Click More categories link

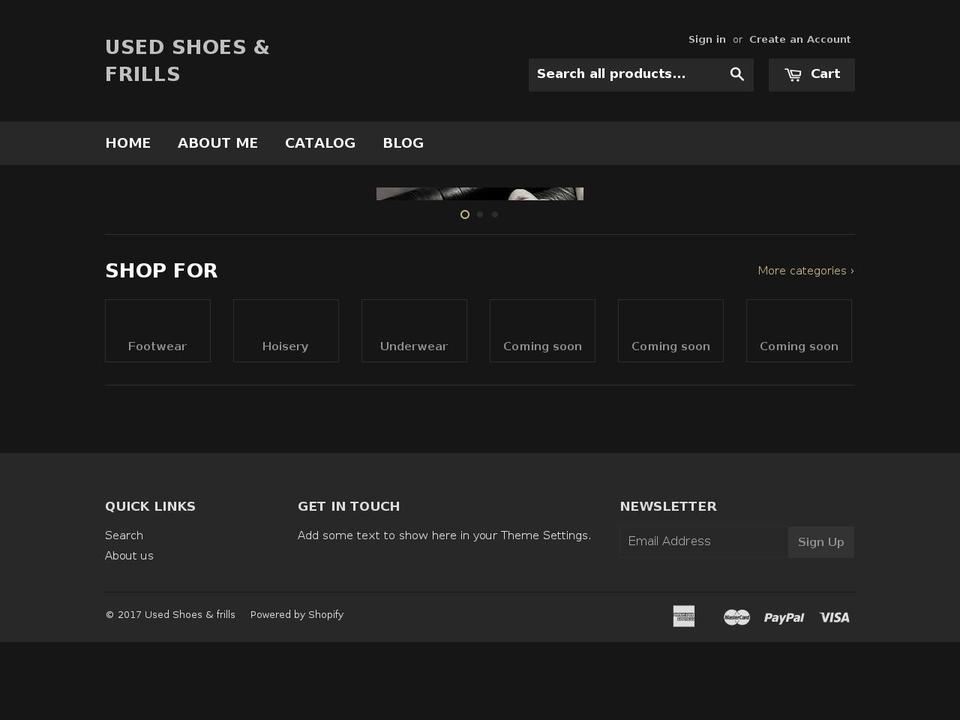coord(806,271)
